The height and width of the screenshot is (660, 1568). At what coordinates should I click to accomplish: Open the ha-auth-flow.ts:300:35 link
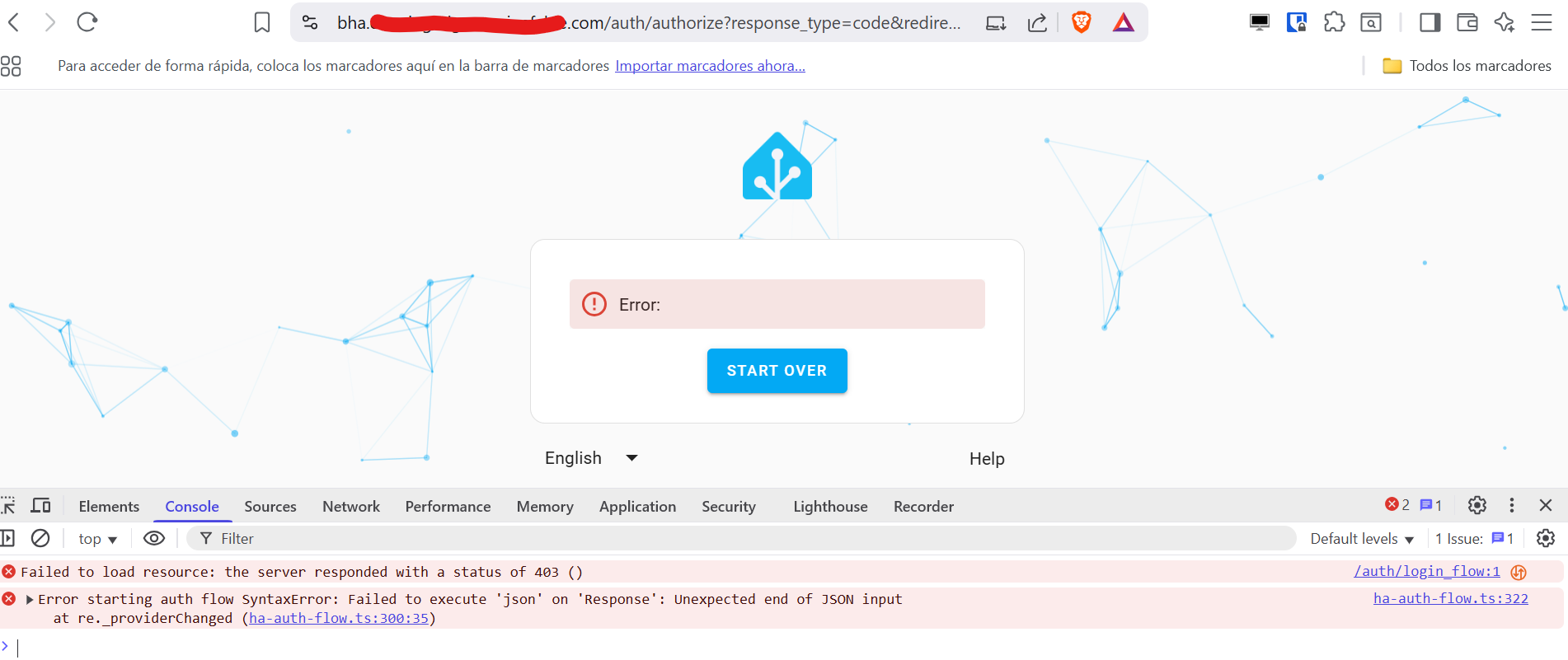coord(339,618)
